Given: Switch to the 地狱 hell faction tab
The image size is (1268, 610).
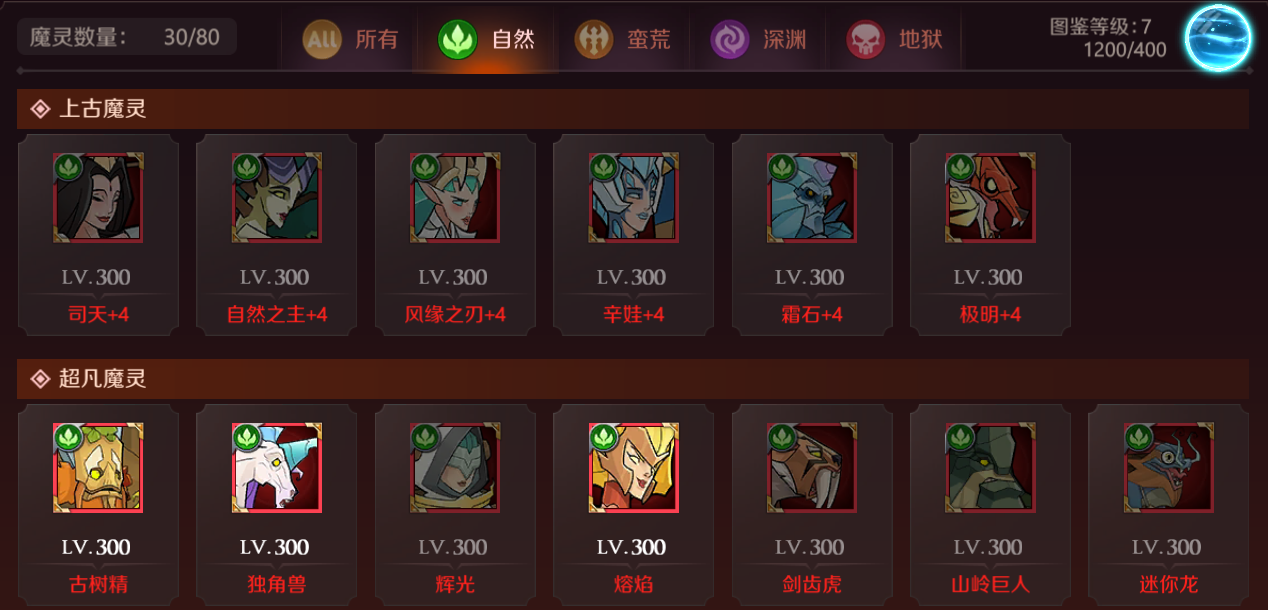Looking at the screenshot, I should (894, 40).
